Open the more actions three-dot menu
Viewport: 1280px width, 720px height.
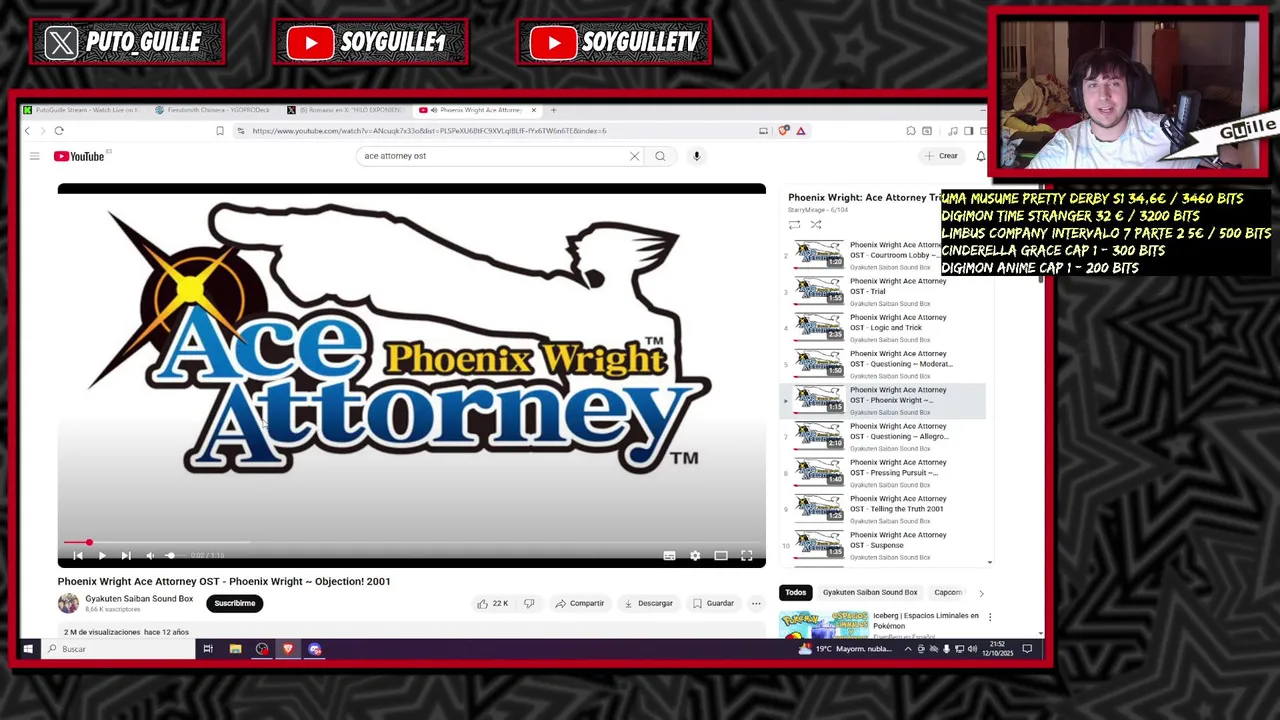pyautogui.click(x=756, y=603)
